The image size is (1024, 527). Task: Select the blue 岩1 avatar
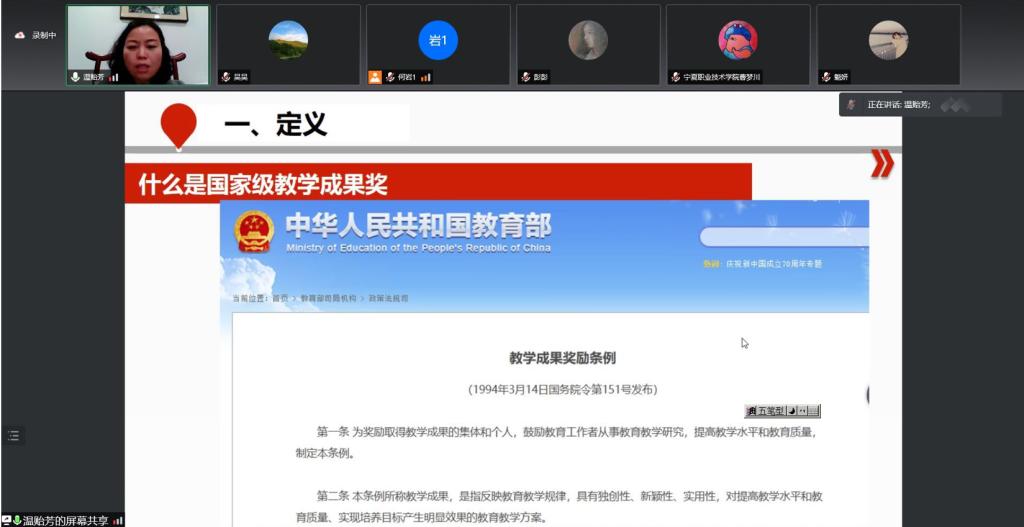point(438,40)
